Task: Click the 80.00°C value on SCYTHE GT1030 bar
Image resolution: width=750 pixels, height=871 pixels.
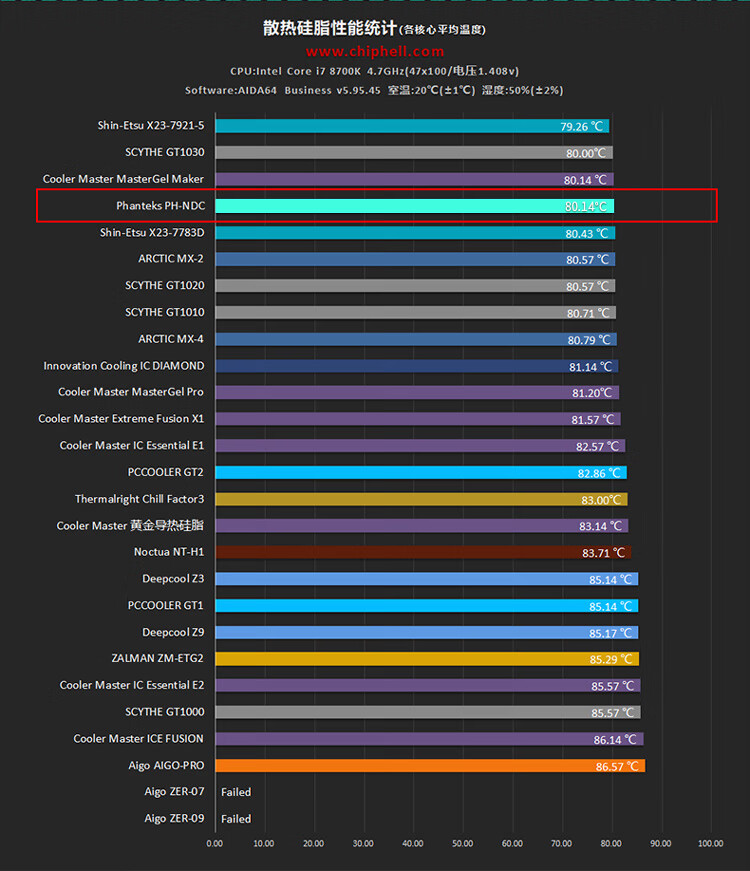Action: click(x=586, y=153)
